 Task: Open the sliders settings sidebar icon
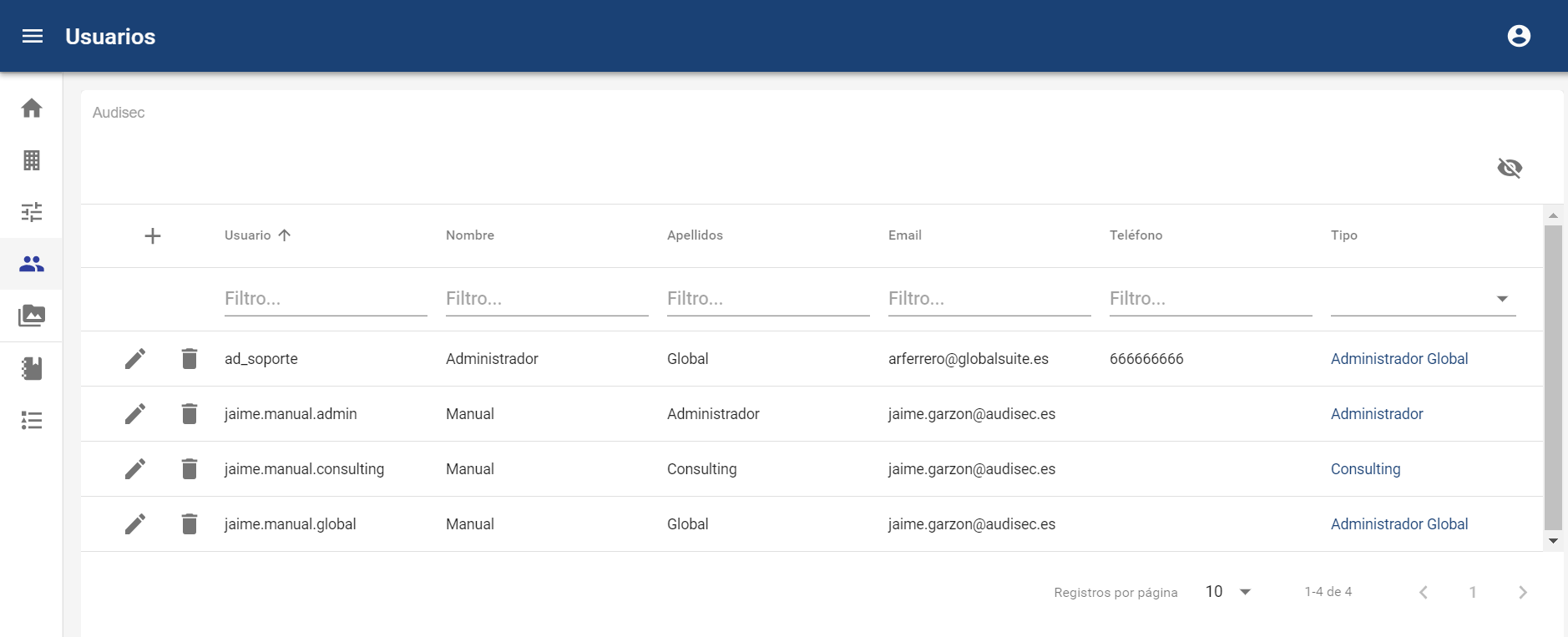point(32,212)
